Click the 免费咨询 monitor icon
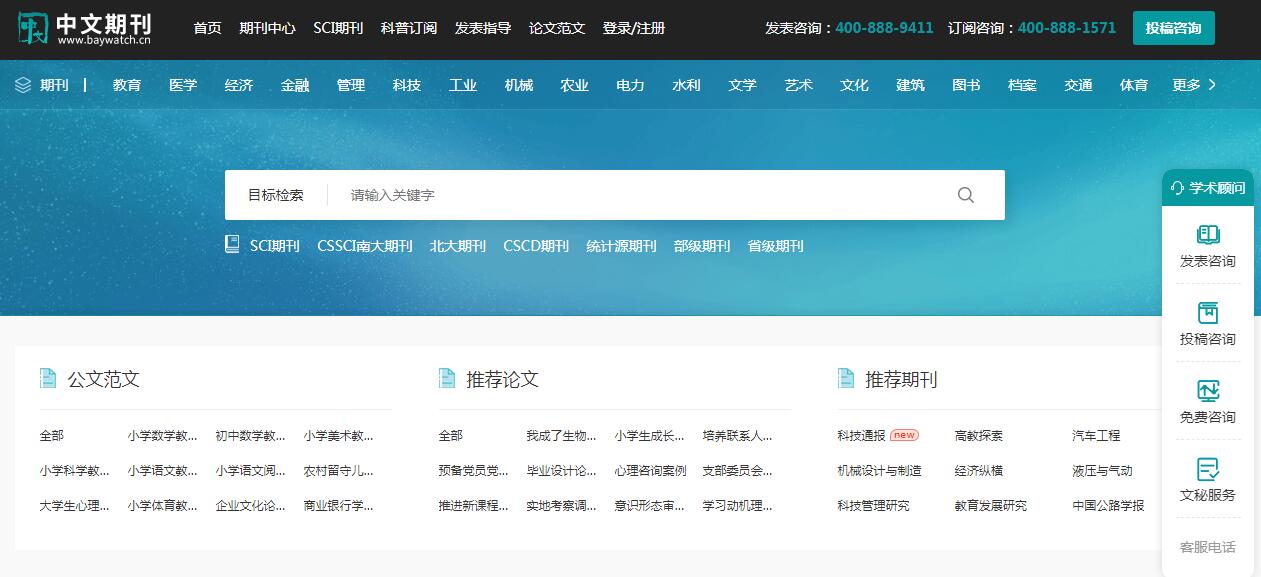 tap(1208, 391)
